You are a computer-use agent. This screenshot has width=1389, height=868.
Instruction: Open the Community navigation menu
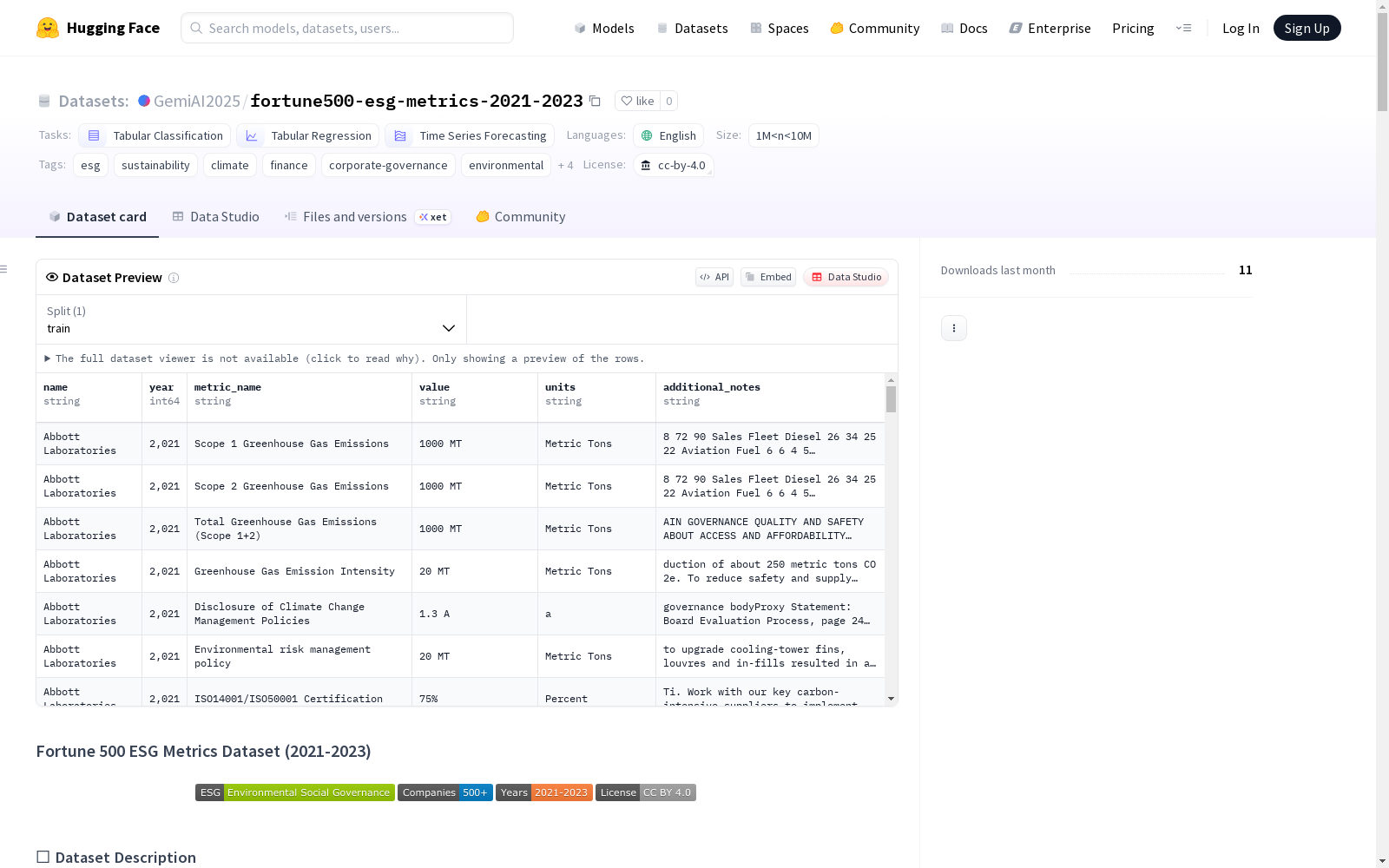click(875, 28)
